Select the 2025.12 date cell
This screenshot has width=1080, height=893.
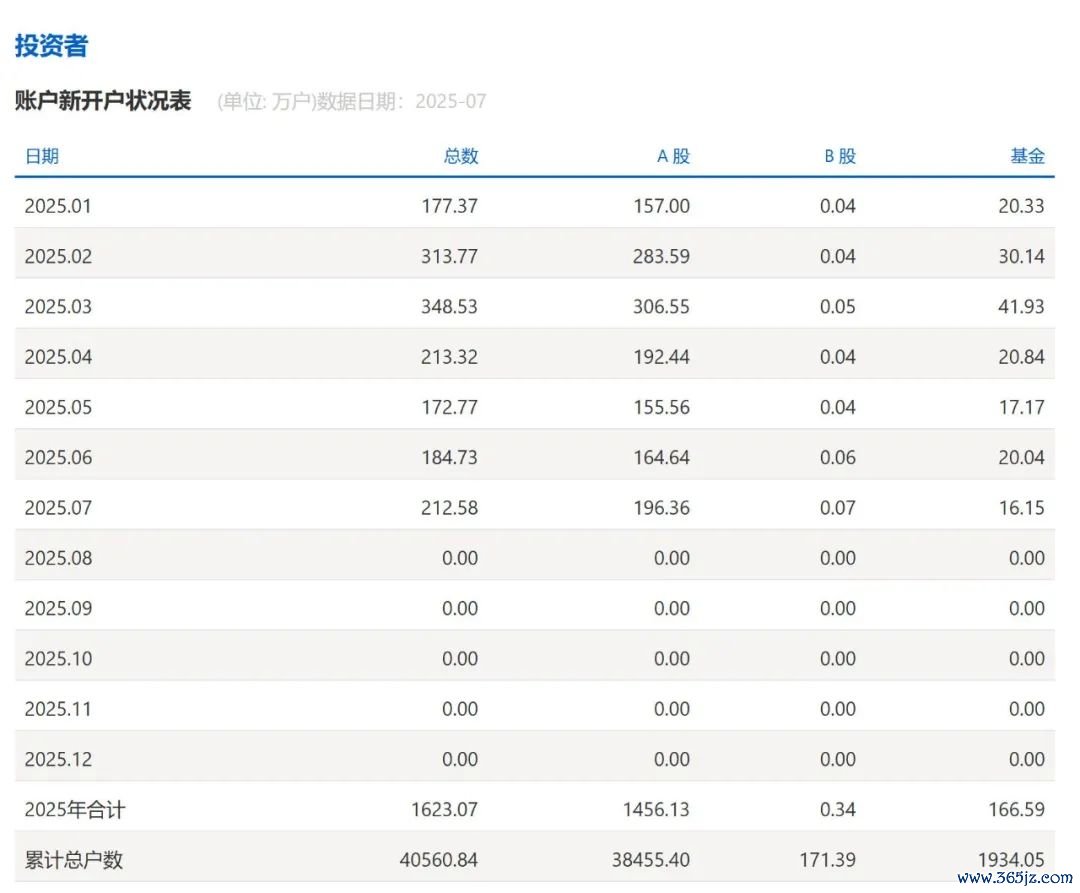click(58, 759)
